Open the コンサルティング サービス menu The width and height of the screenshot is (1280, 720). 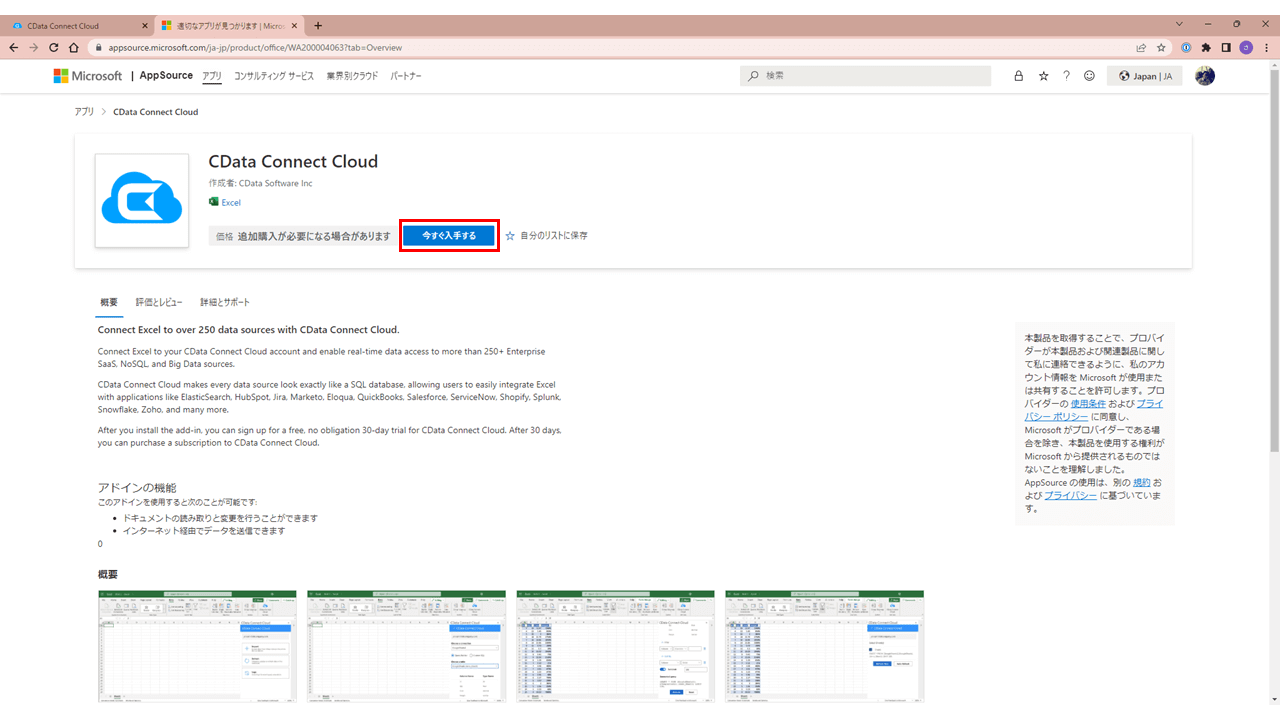274,76
